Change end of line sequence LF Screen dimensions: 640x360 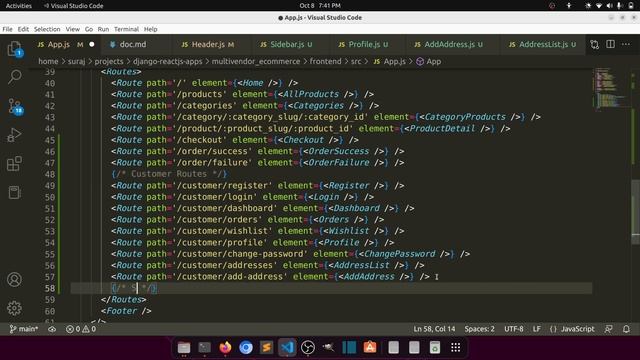coord(536,329)
